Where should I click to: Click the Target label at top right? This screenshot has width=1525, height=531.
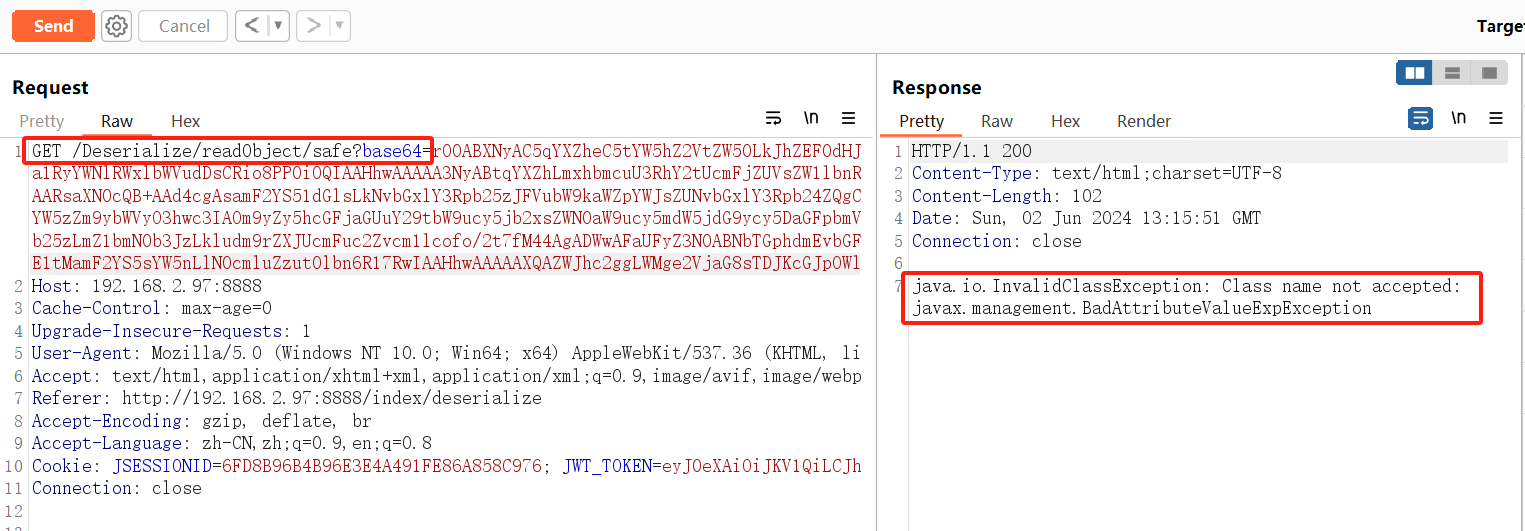(x=1500, y=27)
